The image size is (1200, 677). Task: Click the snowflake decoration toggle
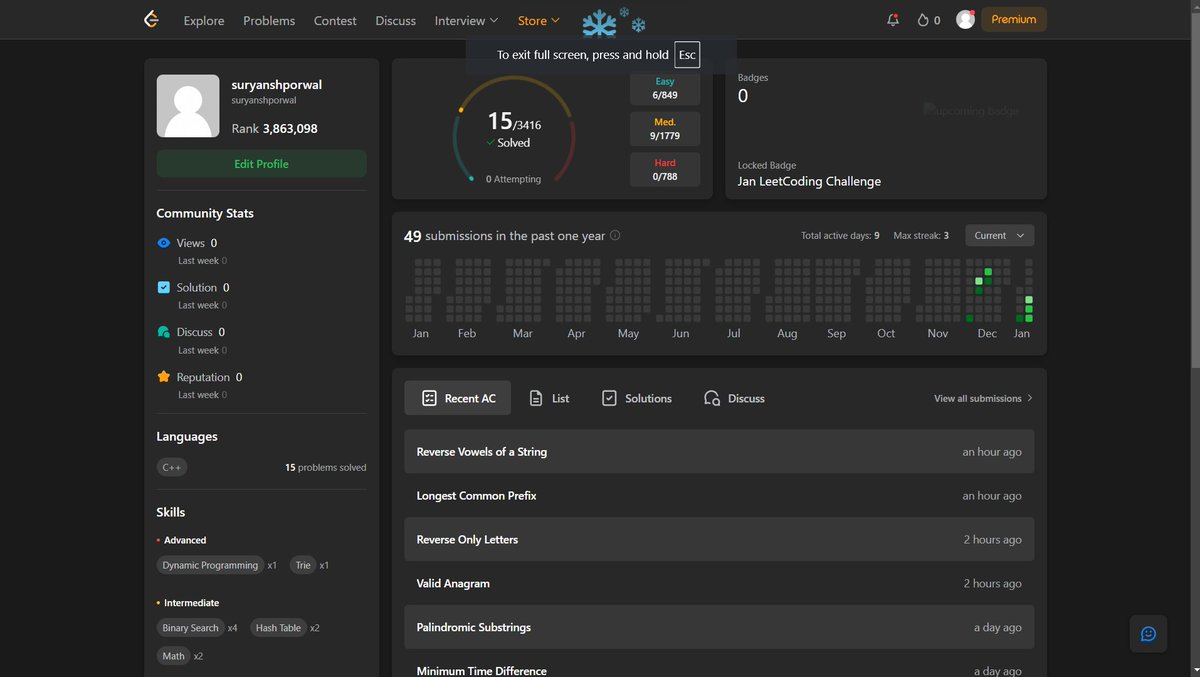click(x=613, y=22)
